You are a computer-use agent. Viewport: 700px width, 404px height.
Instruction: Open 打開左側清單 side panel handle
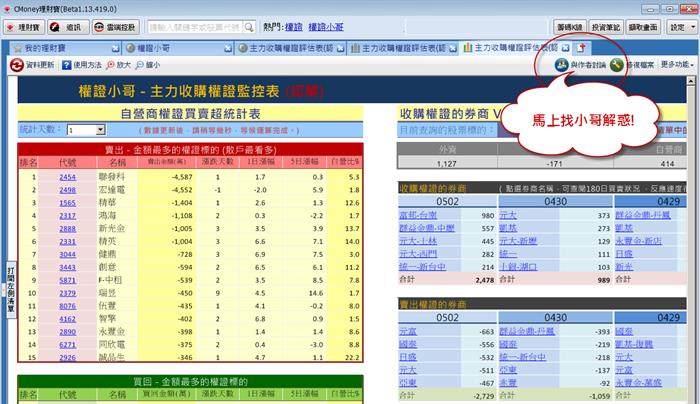coord(11,290)
